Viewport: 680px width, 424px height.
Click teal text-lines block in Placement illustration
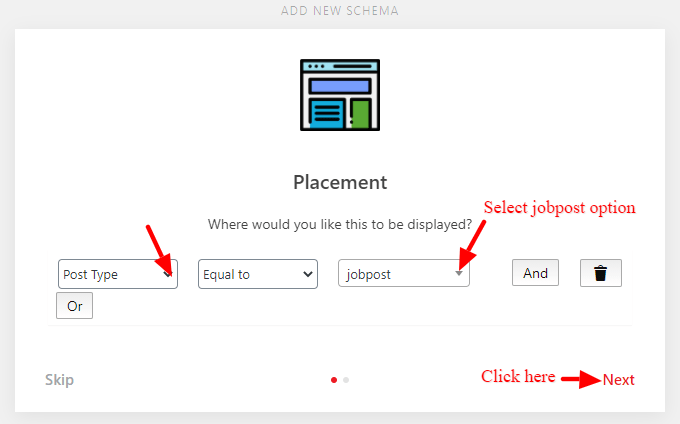(327, 114)
